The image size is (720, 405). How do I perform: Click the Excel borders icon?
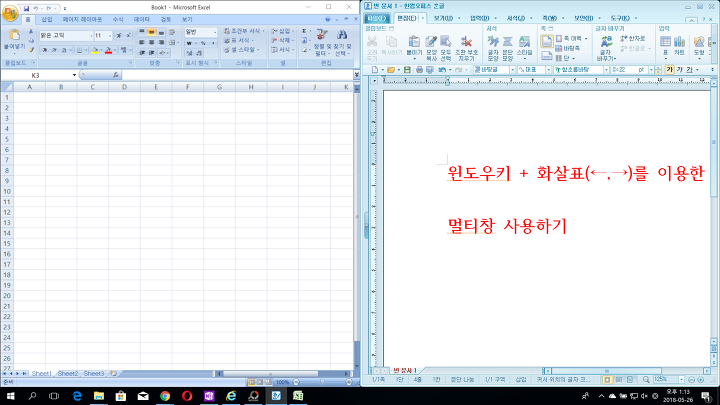click(x=79, y=50)
